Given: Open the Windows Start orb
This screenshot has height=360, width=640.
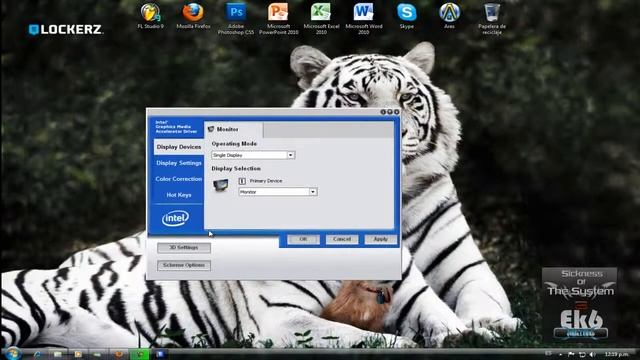Looking at the screenshot, I should [x=12, y=353].
